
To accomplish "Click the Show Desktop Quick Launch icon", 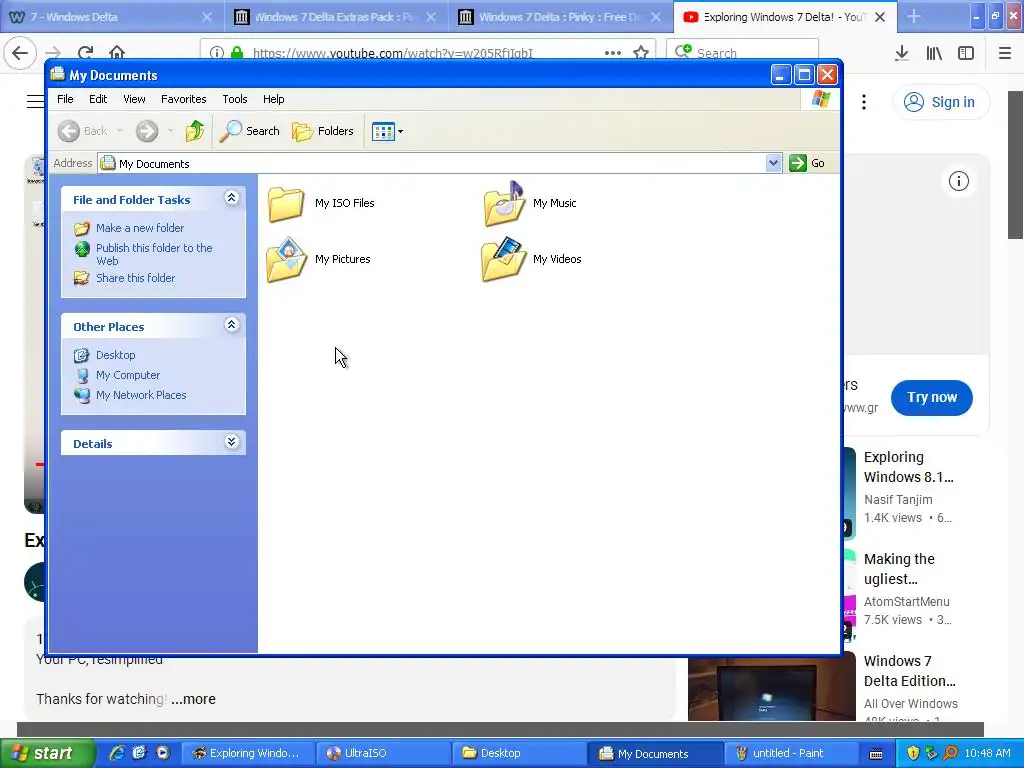I will pyautogui.click(x=139, y=754).
